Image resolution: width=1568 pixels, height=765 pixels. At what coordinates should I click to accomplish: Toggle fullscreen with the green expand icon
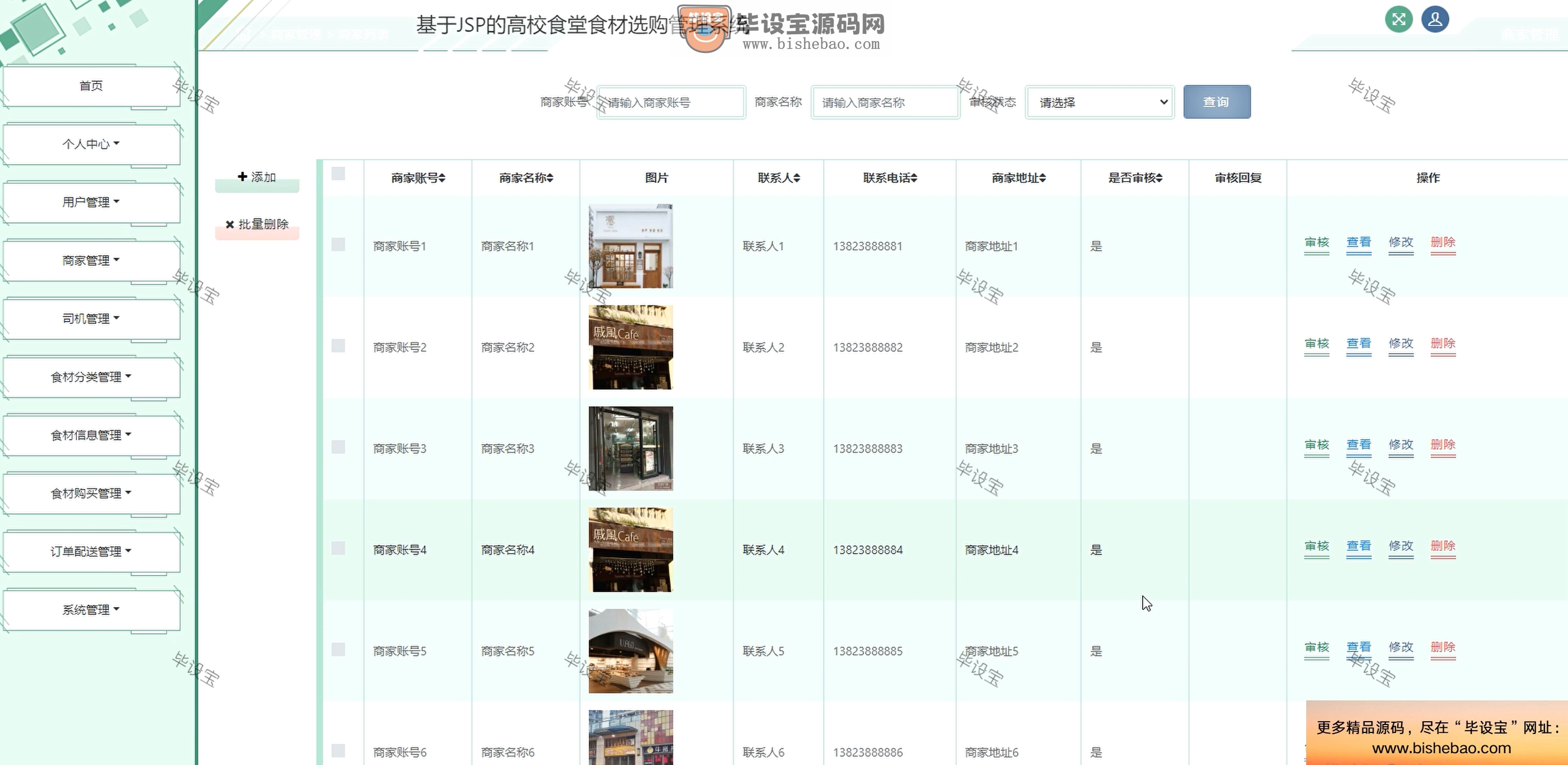(1399, 20)
